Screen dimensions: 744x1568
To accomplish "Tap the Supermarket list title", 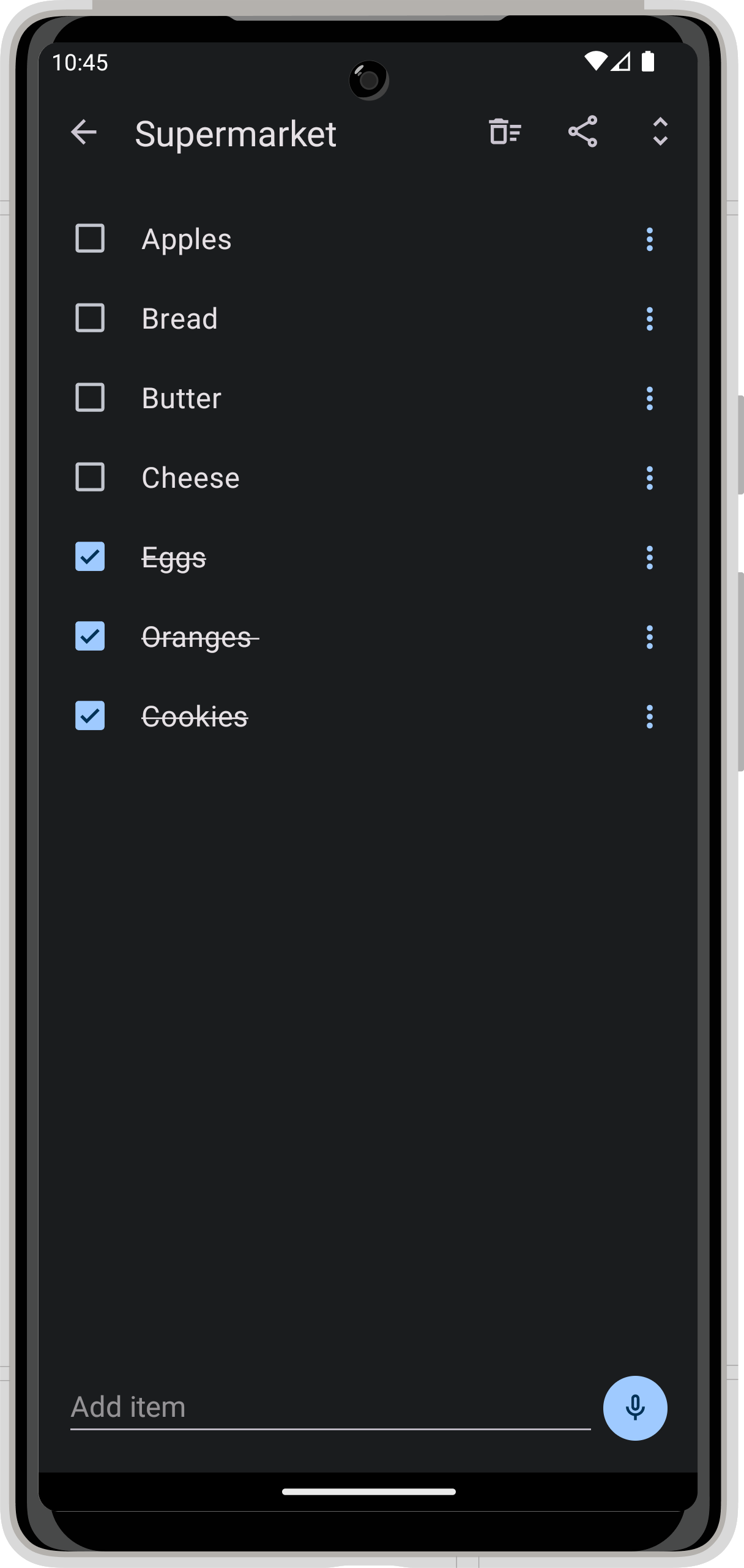I will (236, 134).
